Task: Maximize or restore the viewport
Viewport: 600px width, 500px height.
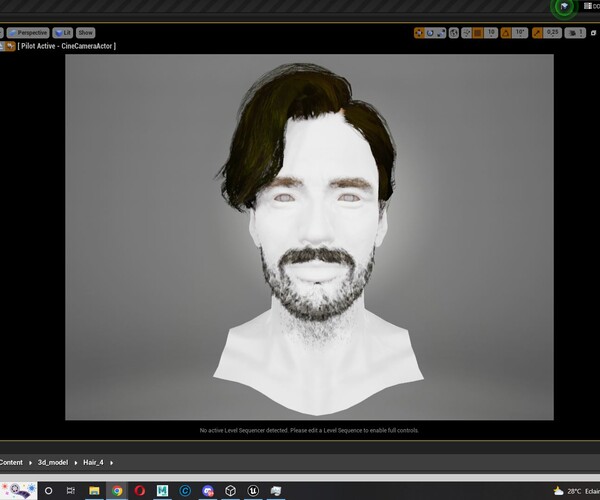Action: point(593,33)
